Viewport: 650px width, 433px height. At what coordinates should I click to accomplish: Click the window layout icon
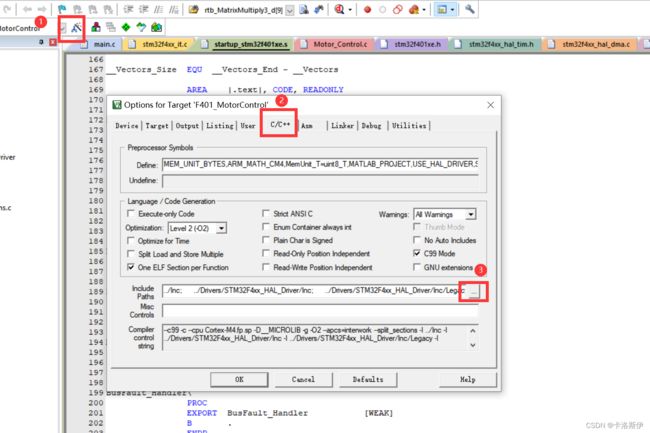[x=442, y=10]
